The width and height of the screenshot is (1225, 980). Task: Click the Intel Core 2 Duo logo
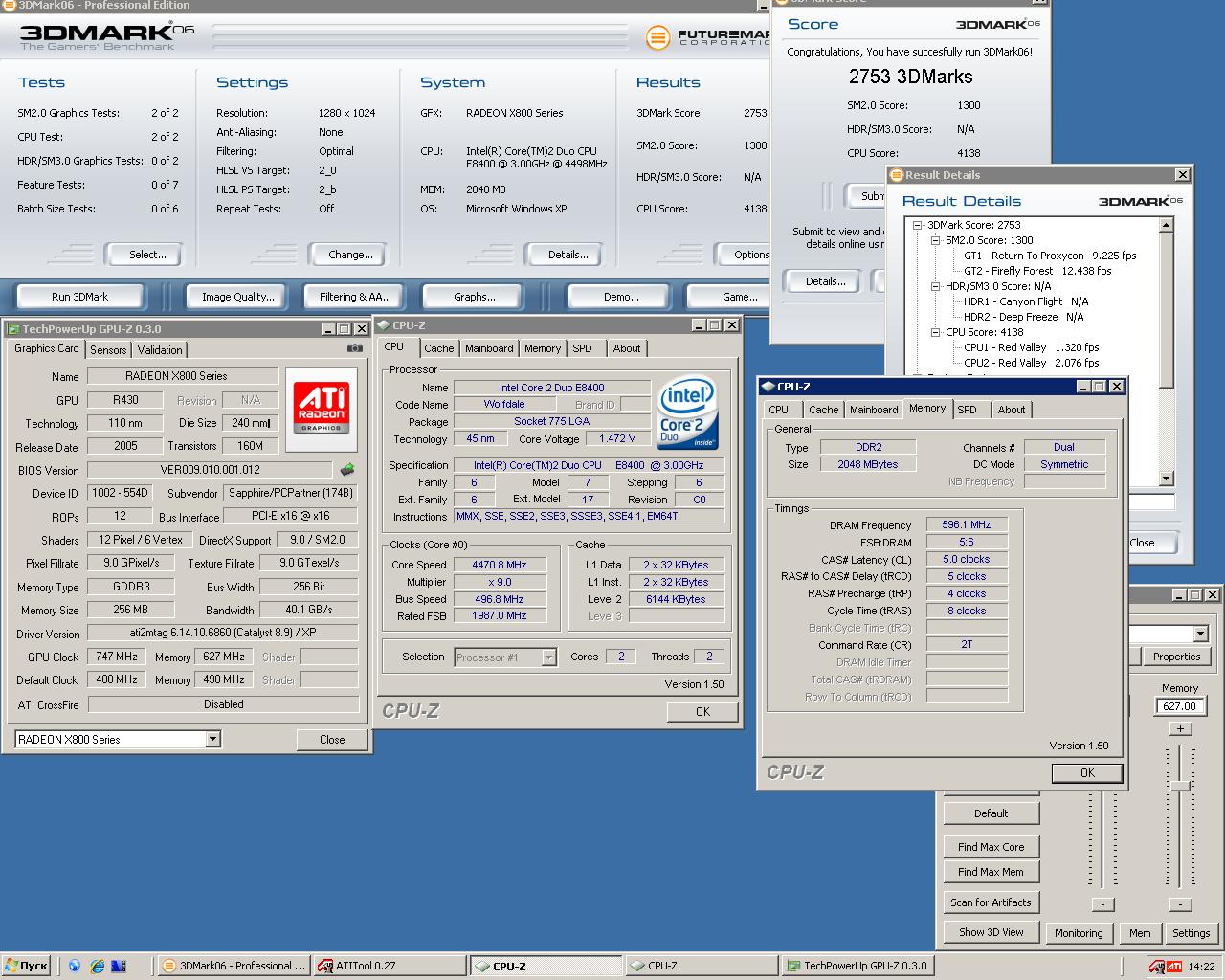(687, 412)
